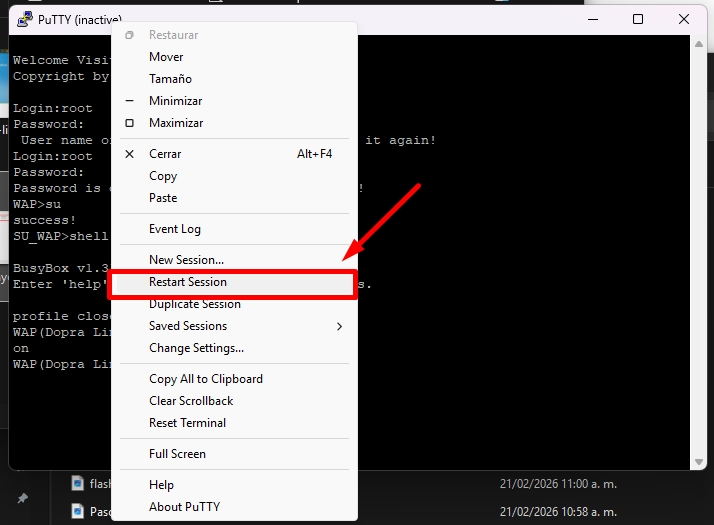Click the PuTTY icon in title bar

tap(24, 19)
